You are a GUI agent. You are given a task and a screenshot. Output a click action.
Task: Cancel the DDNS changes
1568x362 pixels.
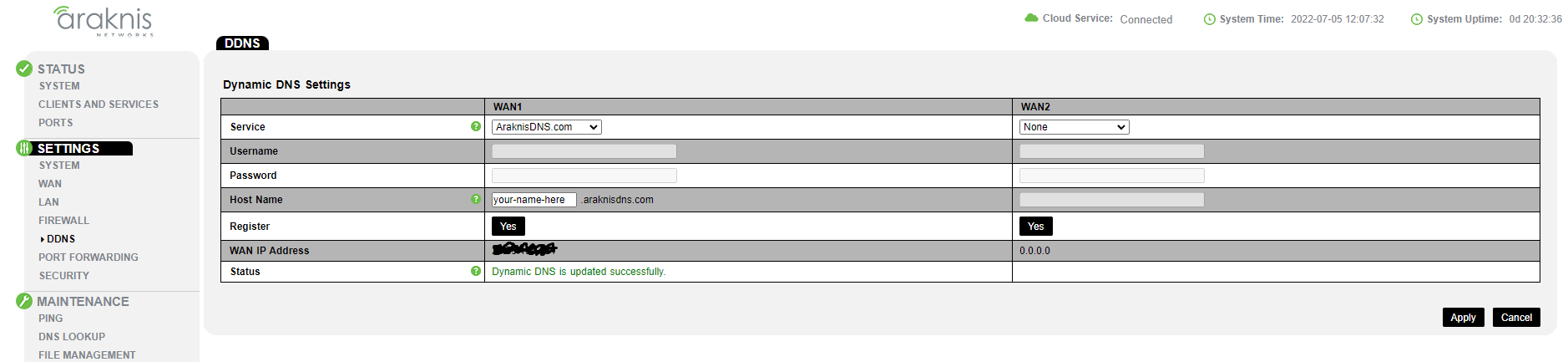click(1516, 318)
